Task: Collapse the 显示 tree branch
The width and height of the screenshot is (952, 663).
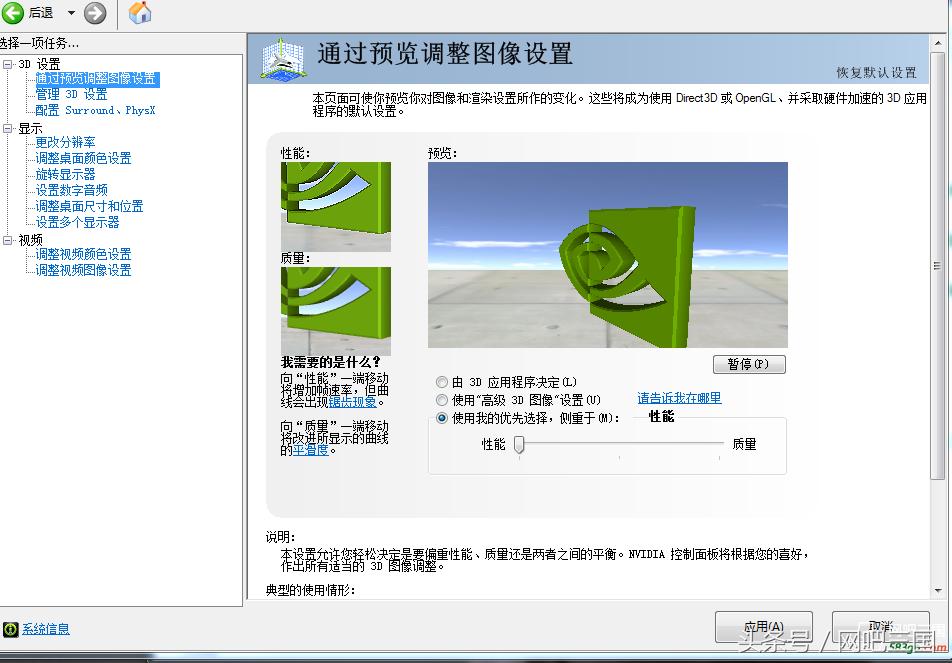Action: tap(8, 126)
